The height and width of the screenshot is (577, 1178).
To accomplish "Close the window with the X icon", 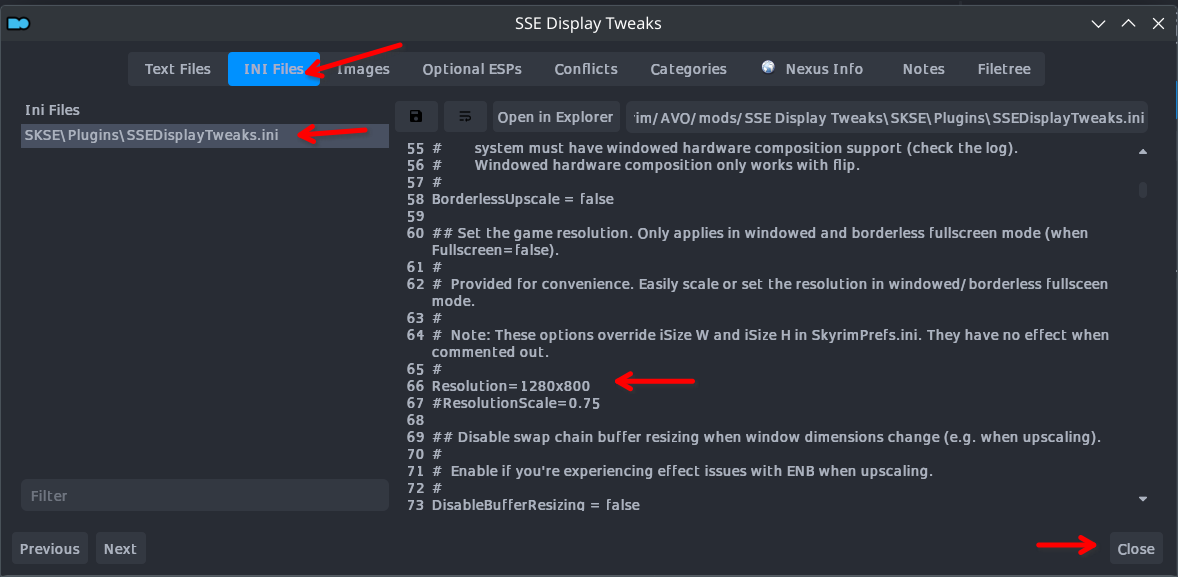I will (x=1158, y=23).
